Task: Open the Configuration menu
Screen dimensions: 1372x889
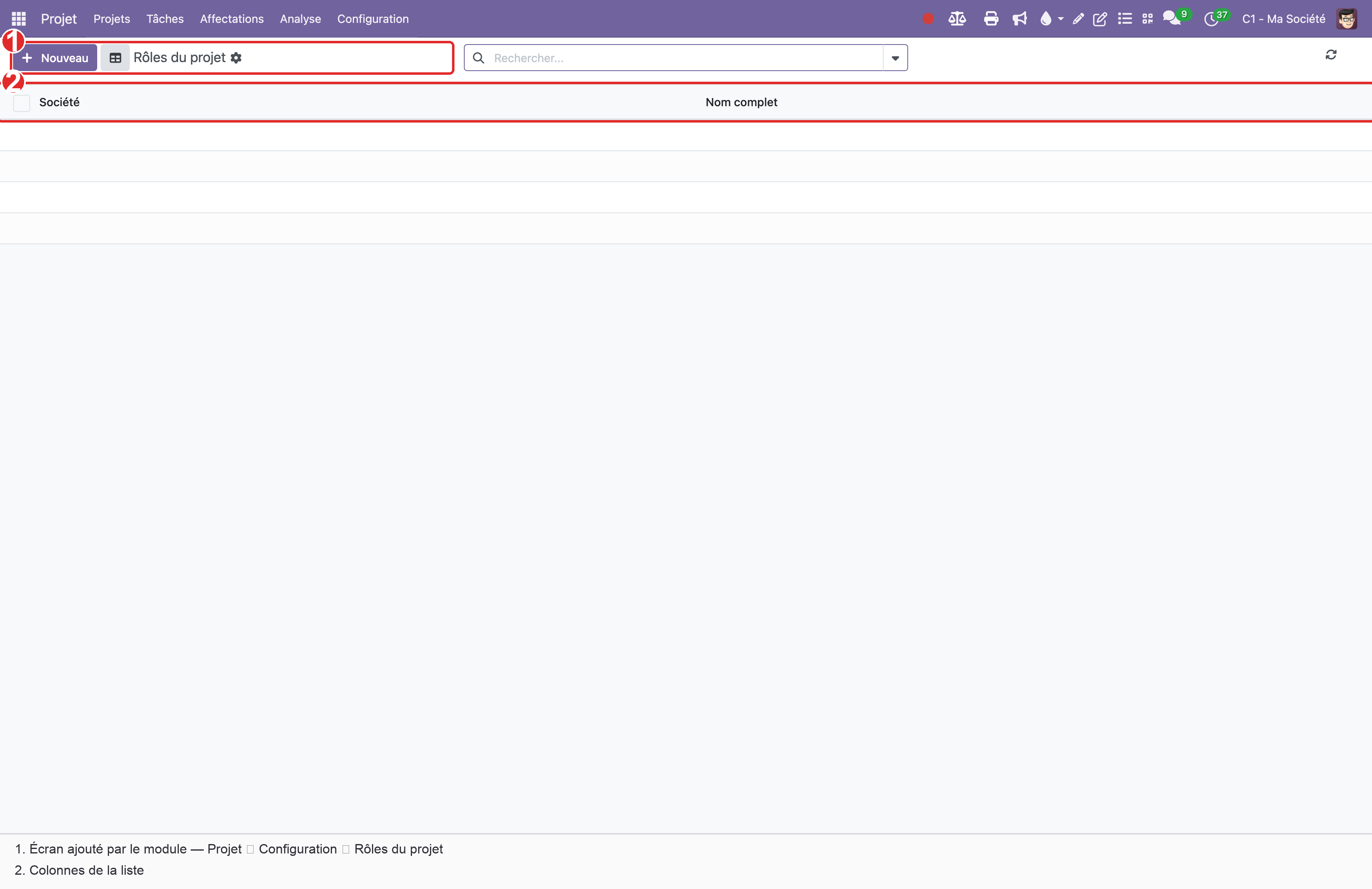Action: (x=372, y=19)
